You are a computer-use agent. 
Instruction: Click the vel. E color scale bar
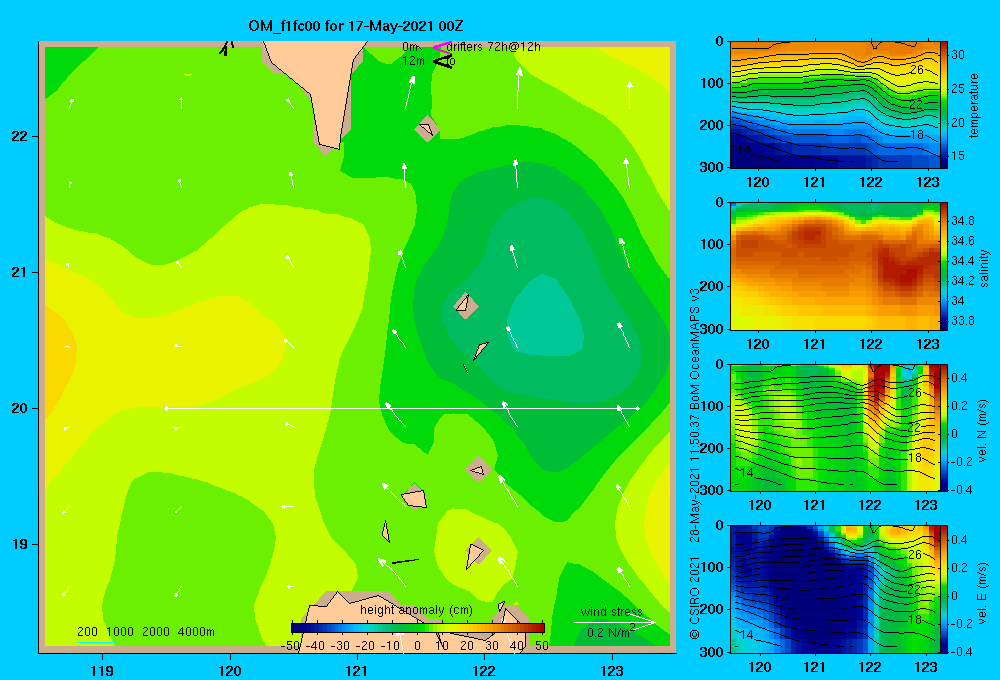click(x=944, y=589)
